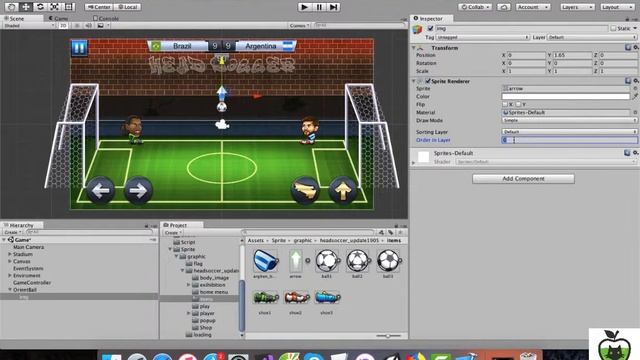640x360 pixels.
Task: Click the in-scene right arrow button
Action: 138,190
